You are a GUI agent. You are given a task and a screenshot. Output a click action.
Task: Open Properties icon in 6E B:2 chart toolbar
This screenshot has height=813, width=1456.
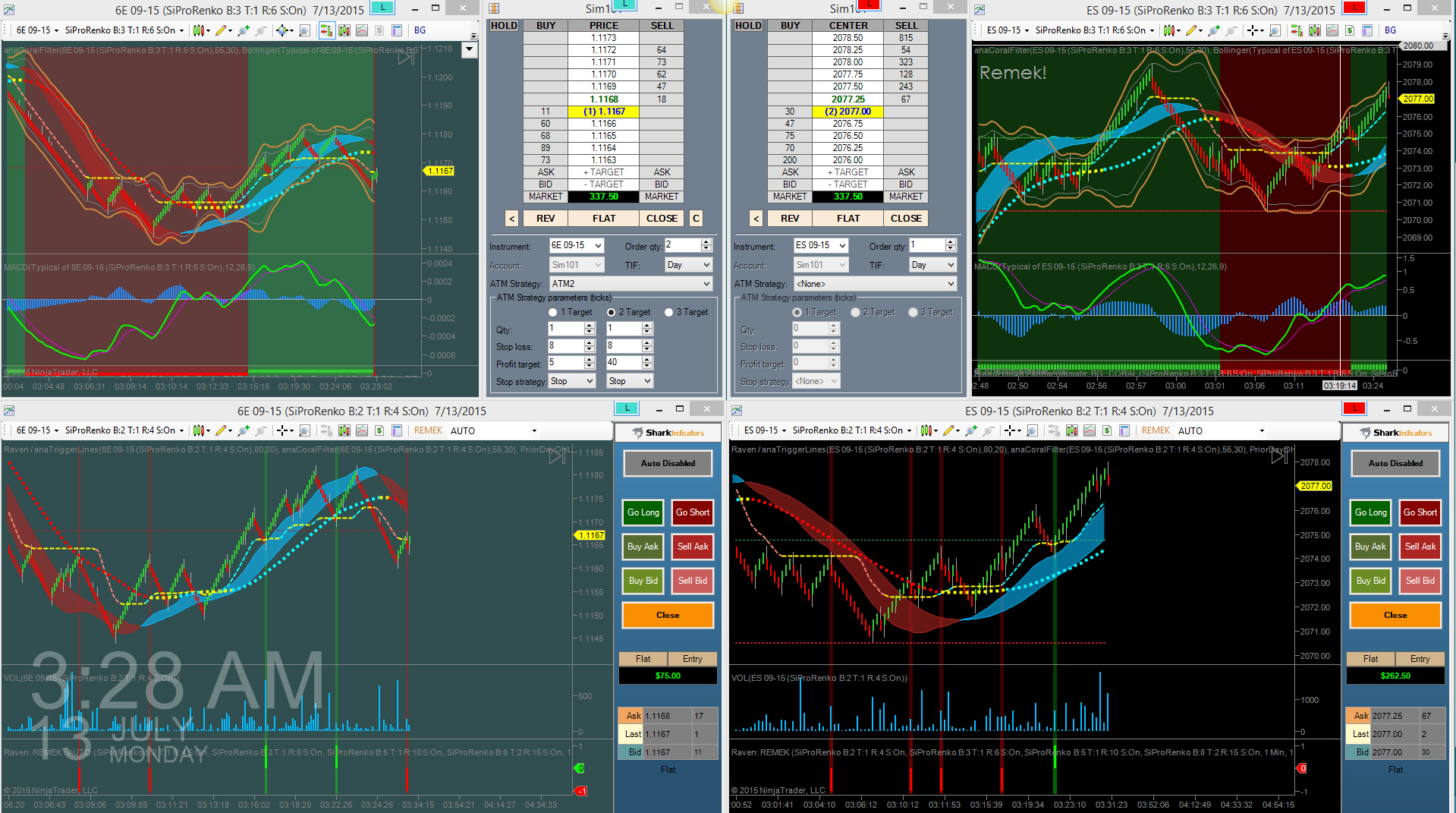pyautogui.click(x=396, y=430)
